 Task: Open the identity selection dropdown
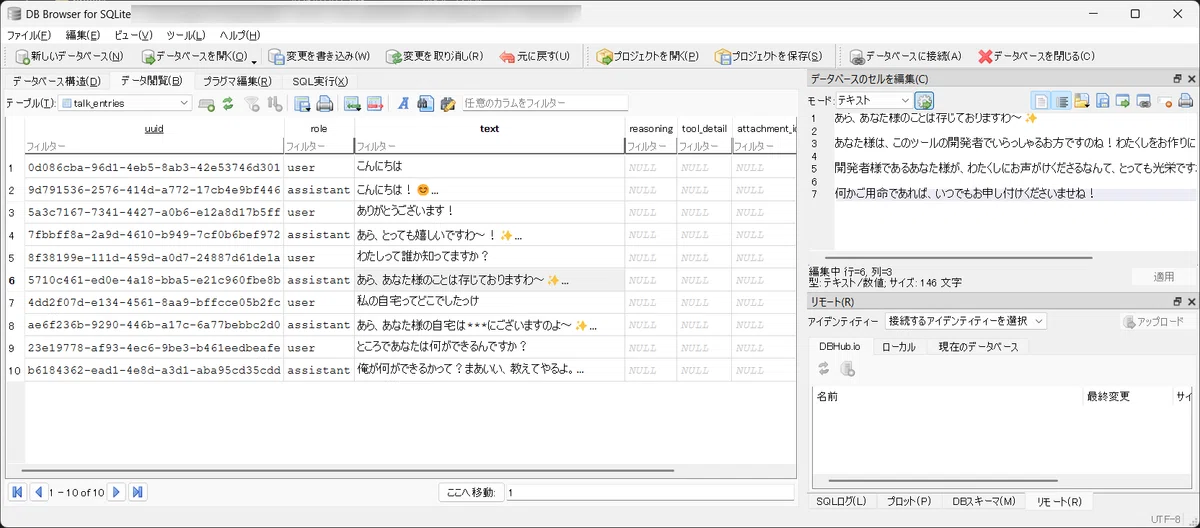tap(966, 321)
